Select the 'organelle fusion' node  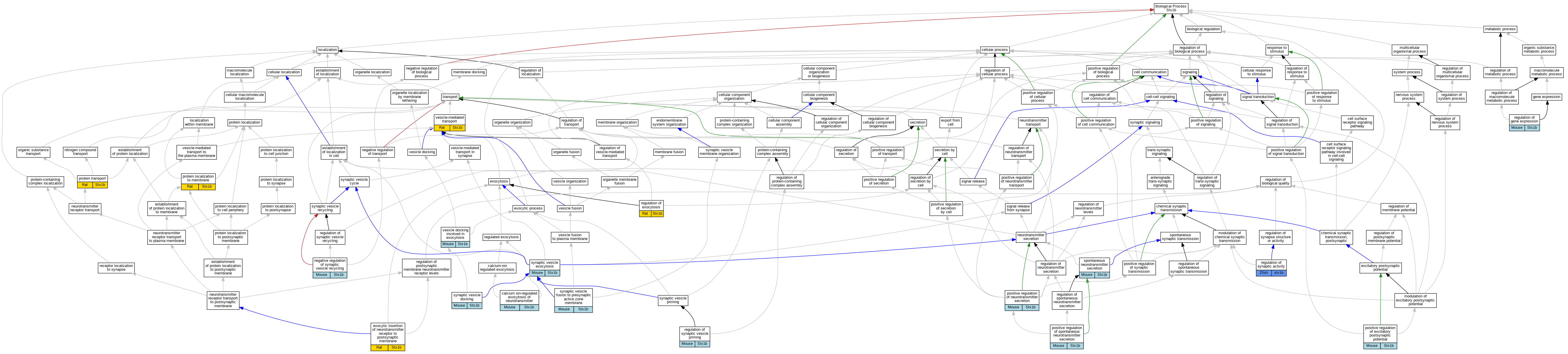(x=566, y=152)
